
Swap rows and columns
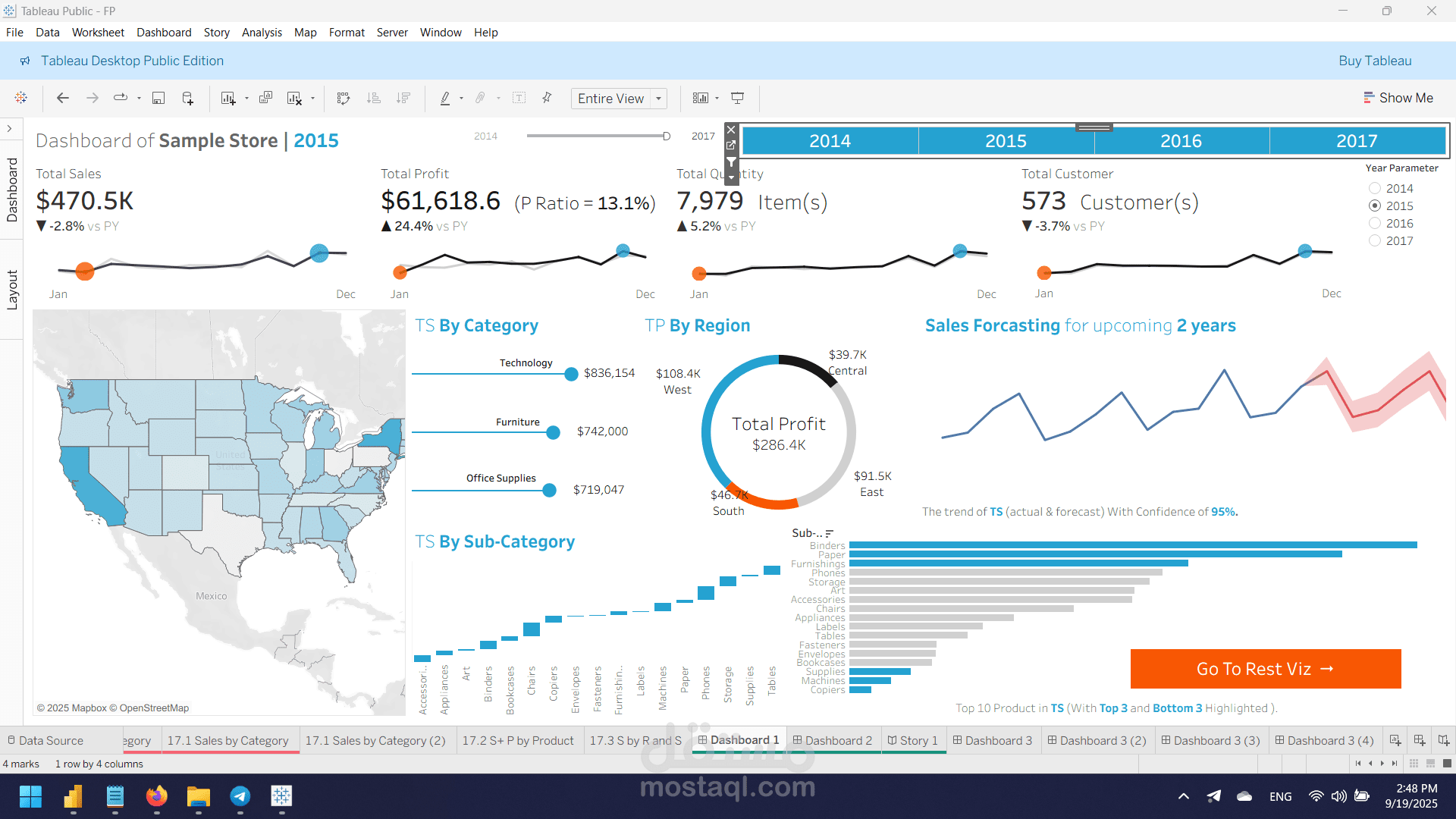(344, 98)
